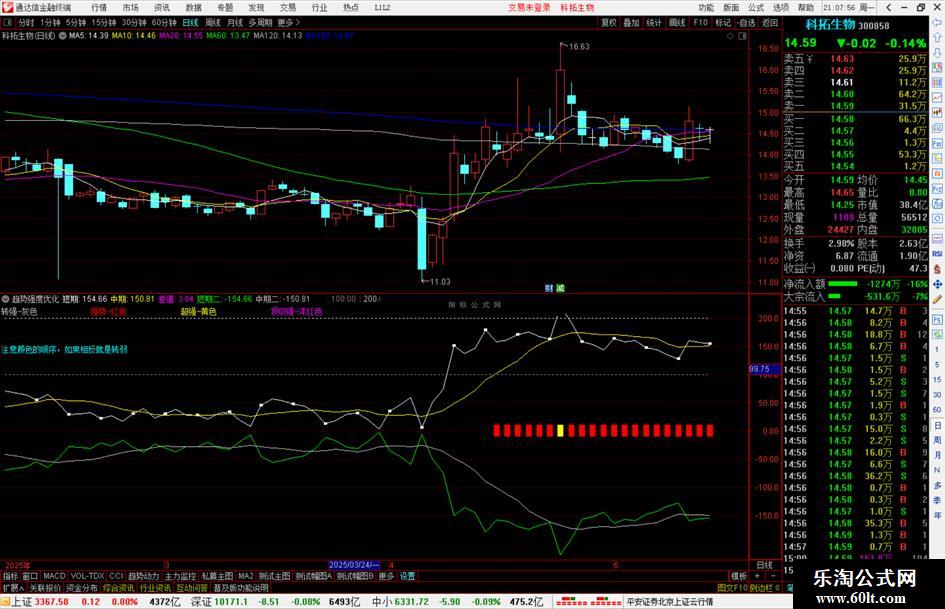Image resolution: width=945 pixels, height=609 pixels.
Task: Switch to 5分钟 chart period
Action: click(x=75, y=22)
